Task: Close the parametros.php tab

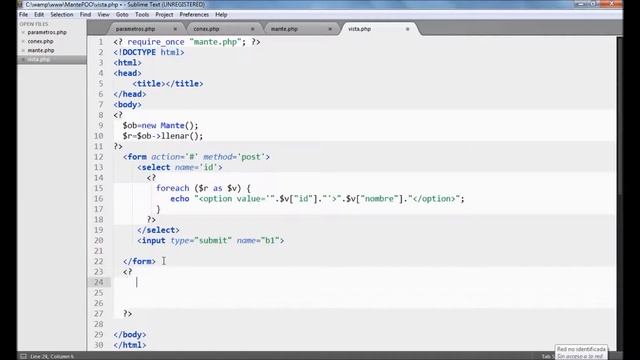Action: pyautogui.click(x=175, y=29)
